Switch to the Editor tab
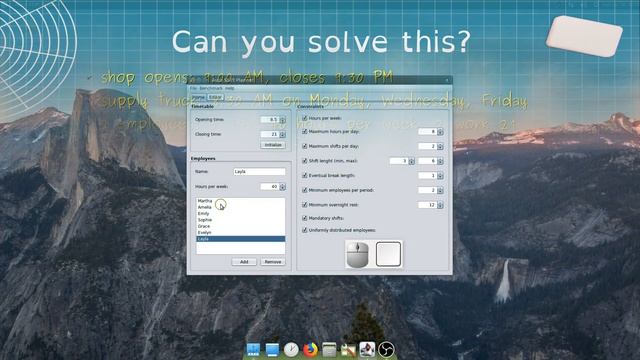640x360 pixels. pyautogui.click(x=215, y=97)
